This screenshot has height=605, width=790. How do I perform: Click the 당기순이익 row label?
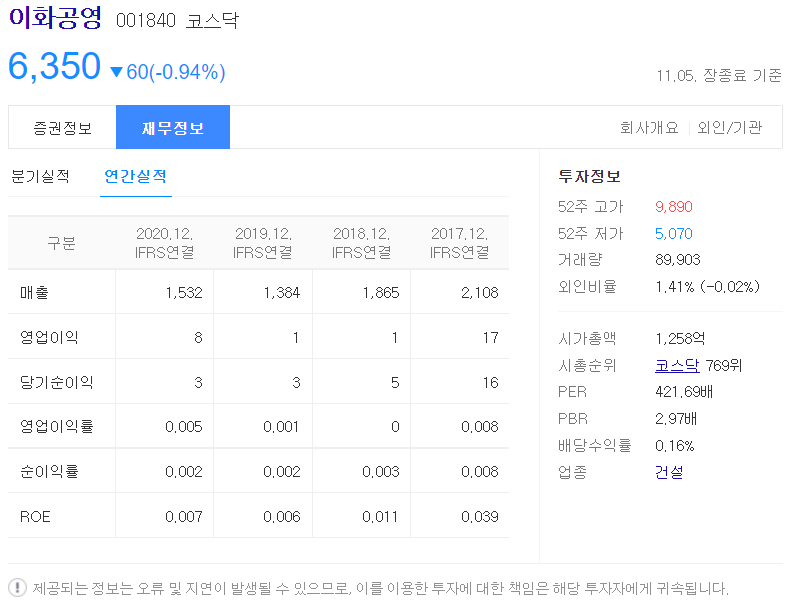pyautogui.click(x=56, y=382)
